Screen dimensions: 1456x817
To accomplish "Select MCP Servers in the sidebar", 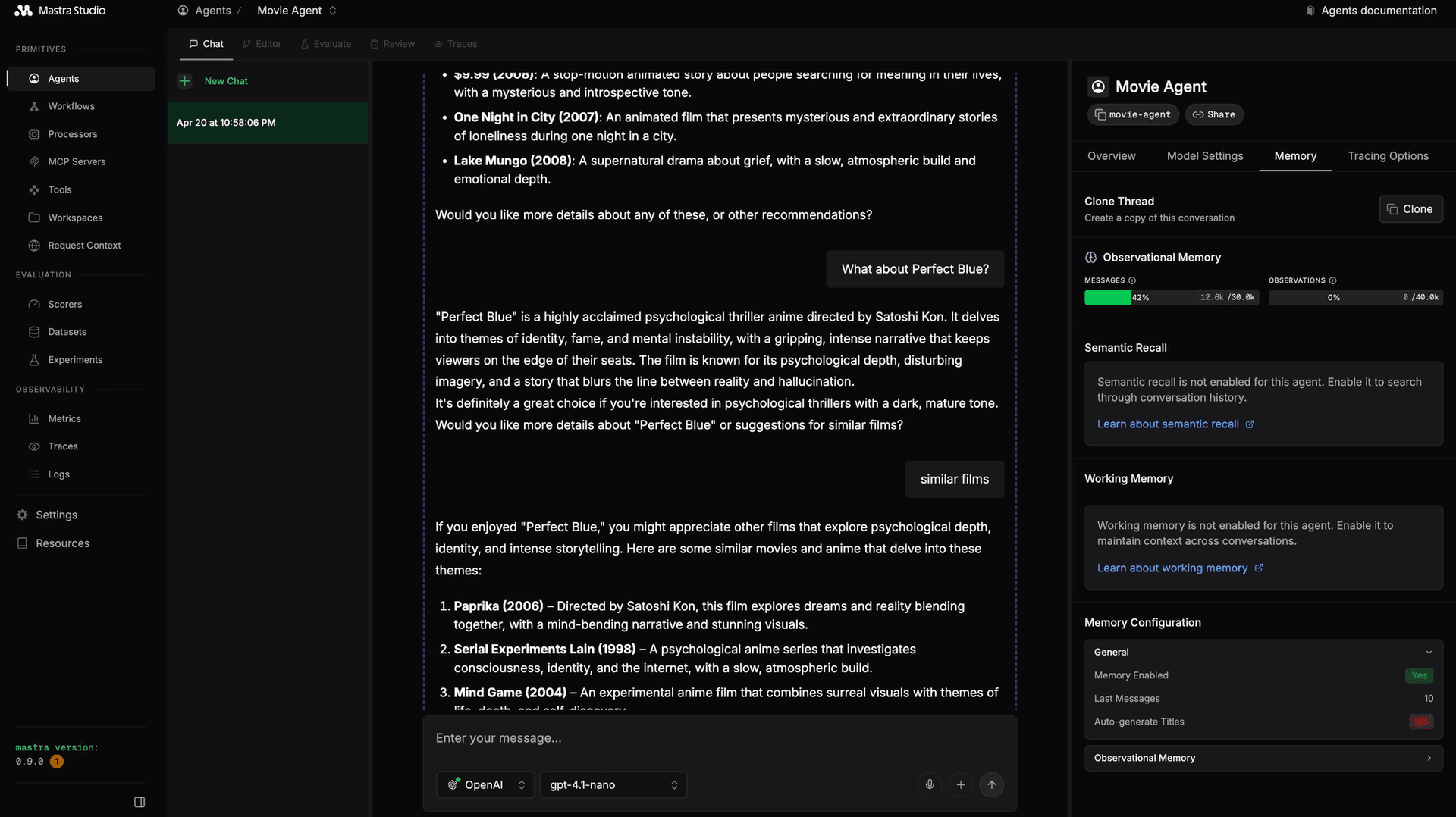I will coord(77,161).
